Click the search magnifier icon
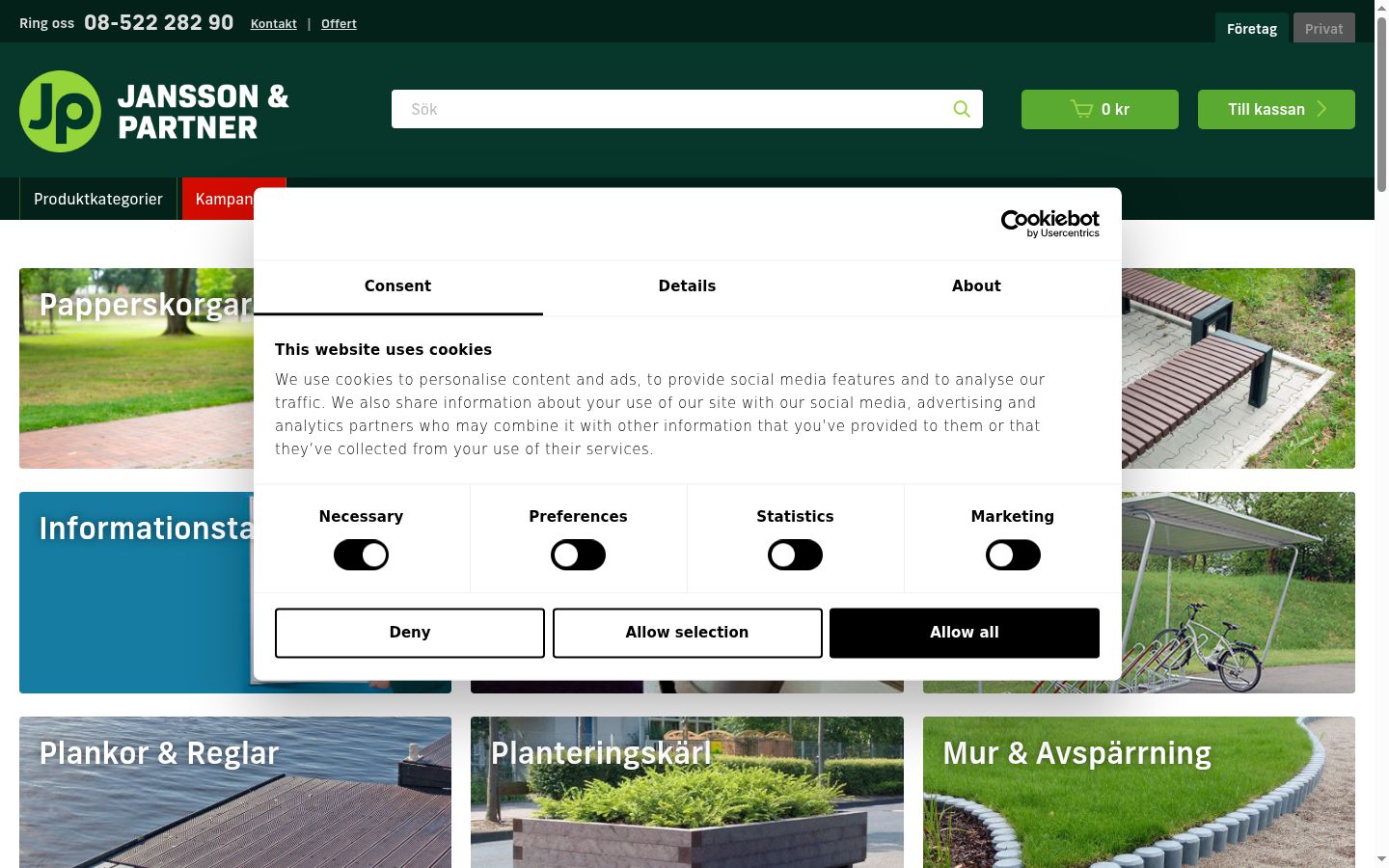Screen dimensions: 1389x868 962,109
